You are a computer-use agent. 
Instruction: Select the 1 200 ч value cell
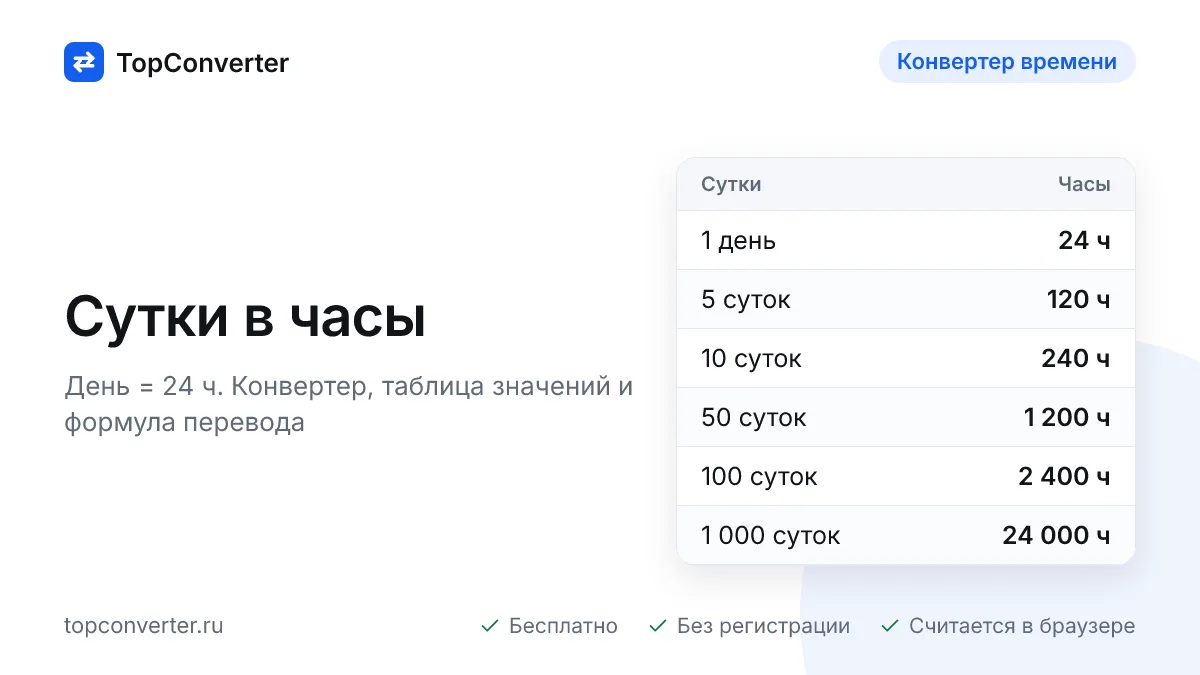click(x=1067, y=418)
